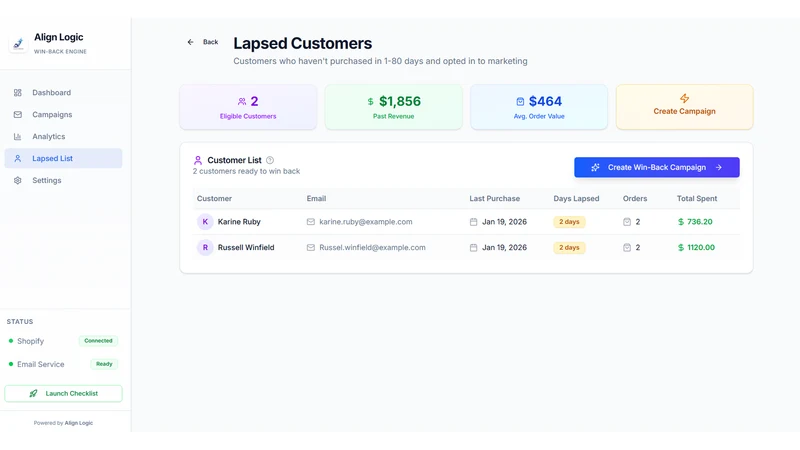Click the Eligible Customers people icon
This screenshot has width=800, height=450.
[x=242, y=102]
